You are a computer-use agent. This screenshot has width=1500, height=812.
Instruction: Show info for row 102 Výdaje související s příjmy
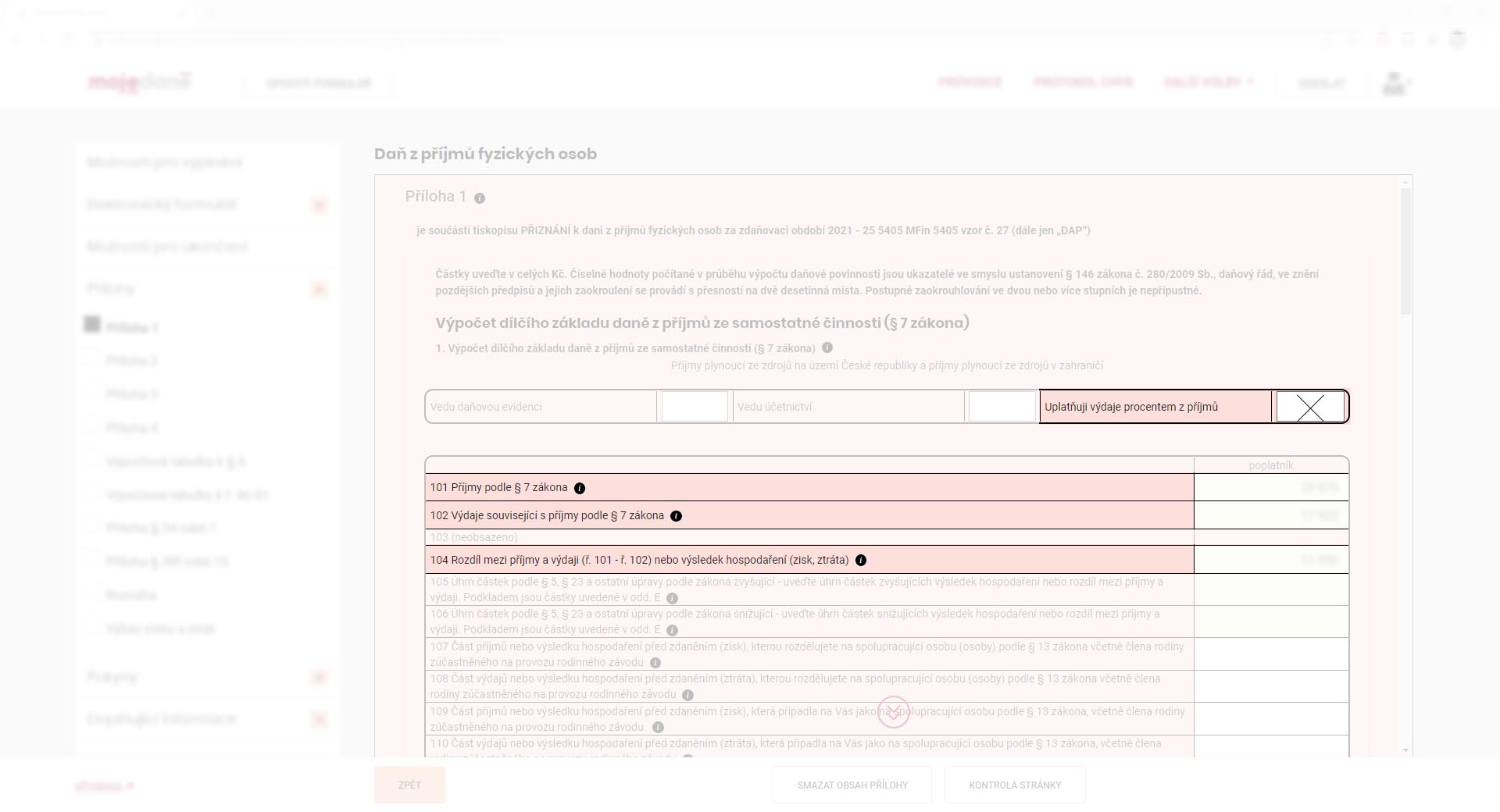click(677, 516)
